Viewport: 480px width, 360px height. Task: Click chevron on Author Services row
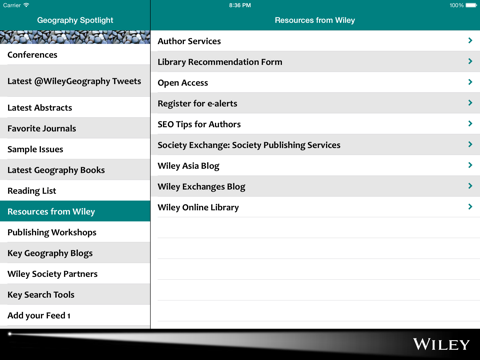coord(470,40)
